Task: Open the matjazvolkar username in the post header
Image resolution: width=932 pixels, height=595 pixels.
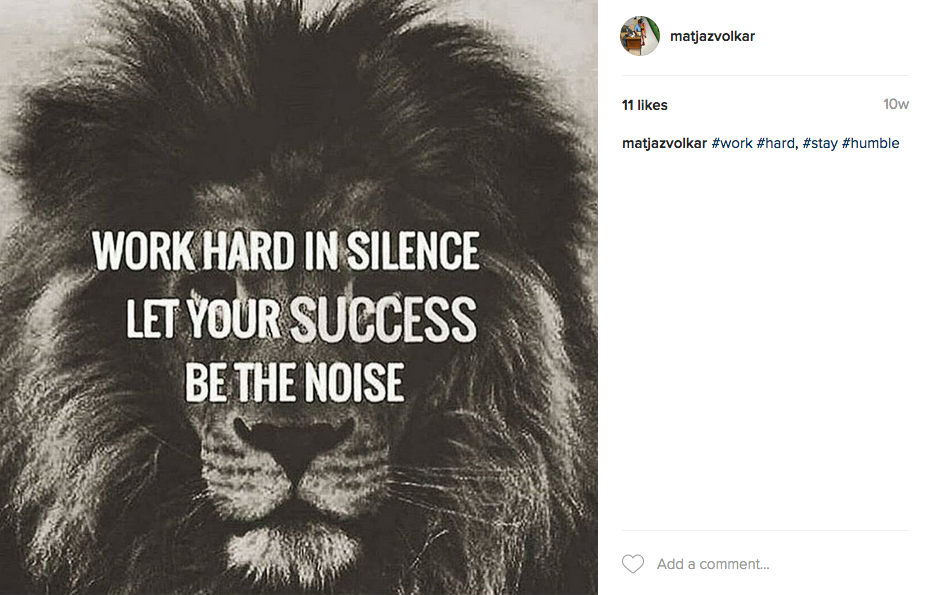Action: (712, 36)
